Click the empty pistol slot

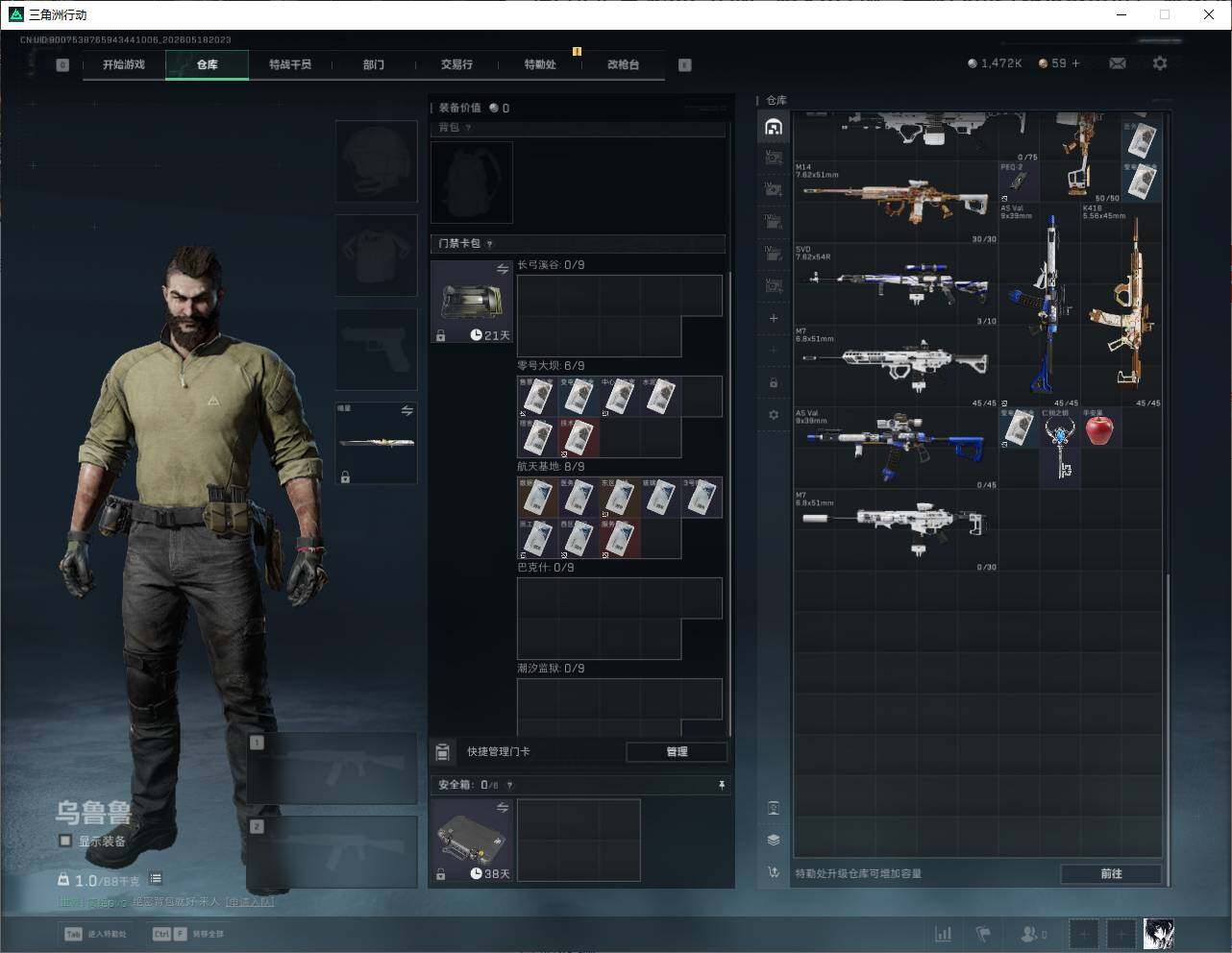pos(376,349)
